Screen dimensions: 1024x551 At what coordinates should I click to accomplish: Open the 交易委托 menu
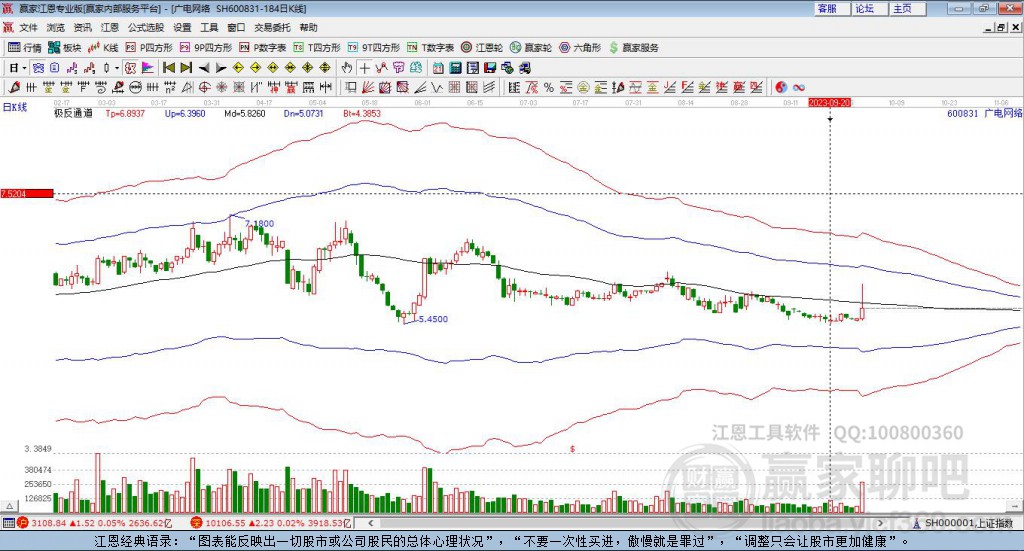pyautogui.click(x=272, y=27)
